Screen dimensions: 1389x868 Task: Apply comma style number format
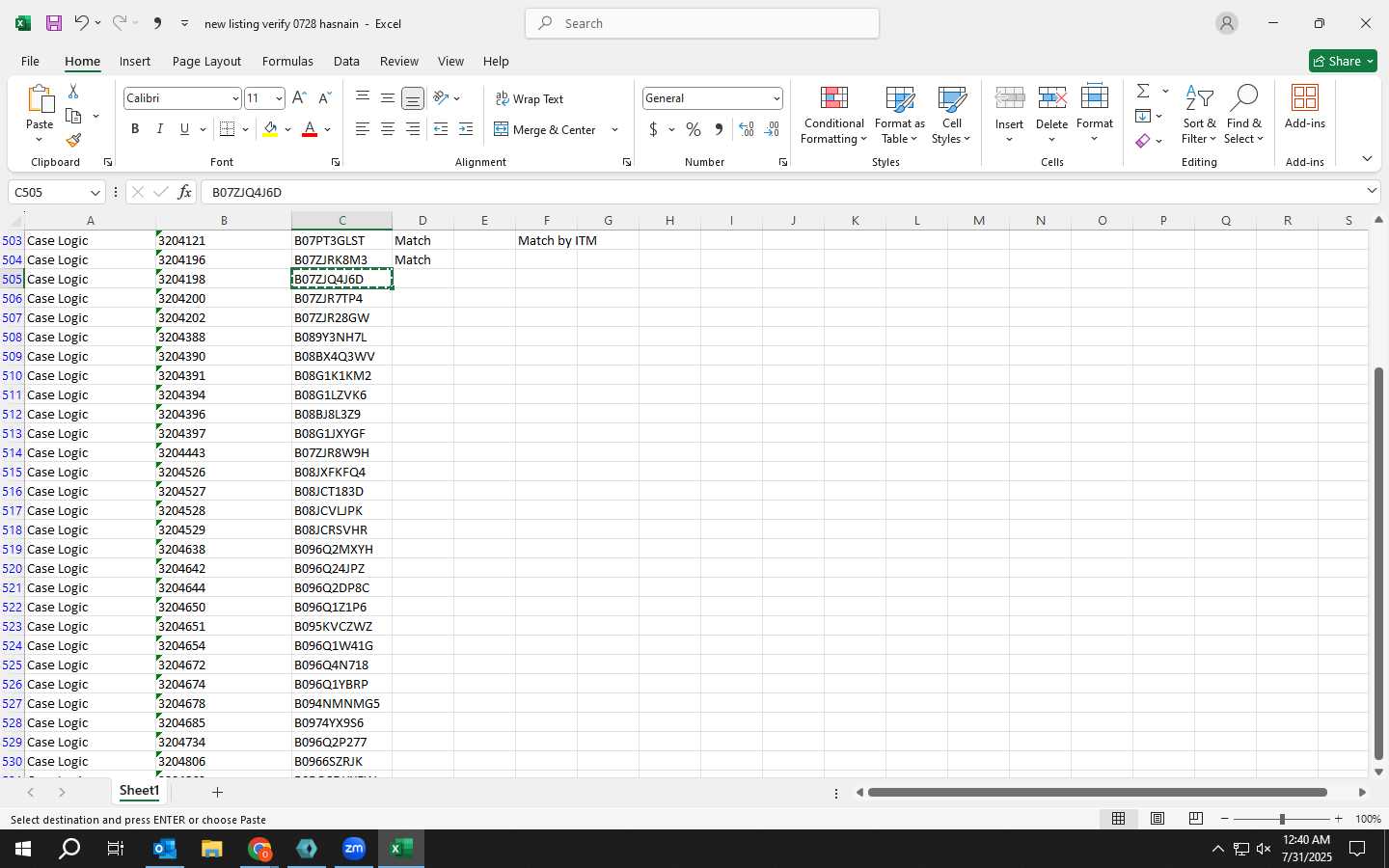pos(719,129)
